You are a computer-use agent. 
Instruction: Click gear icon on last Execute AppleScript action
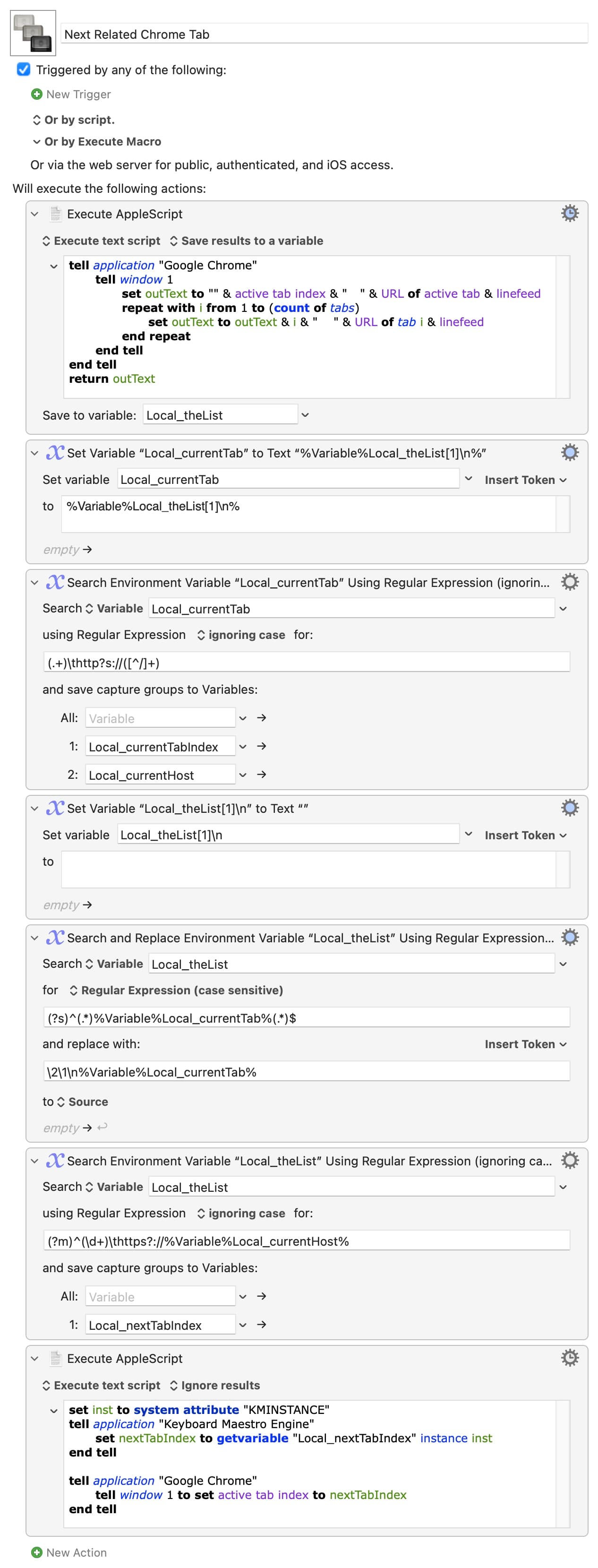(x=569, y=1357)
